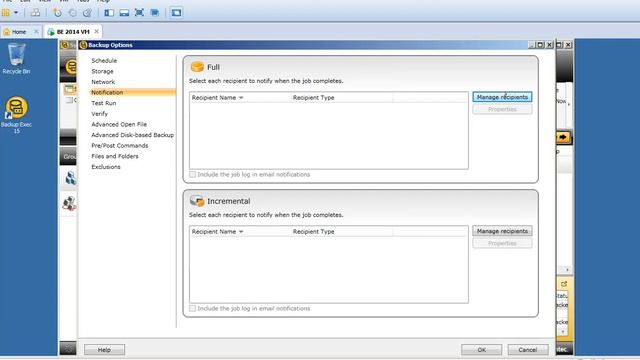The image size is (640, 360).
Task: Open Pre/Post Commands settings
Action: (x=120, y=145)
